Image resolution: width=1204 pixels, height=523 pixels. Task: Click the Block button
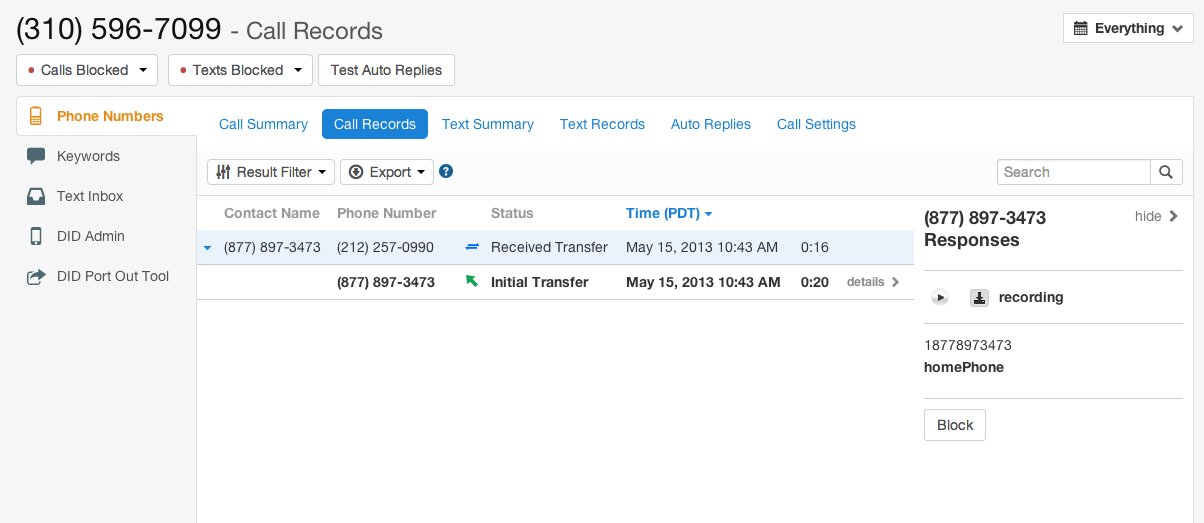[x=954, y=425]
